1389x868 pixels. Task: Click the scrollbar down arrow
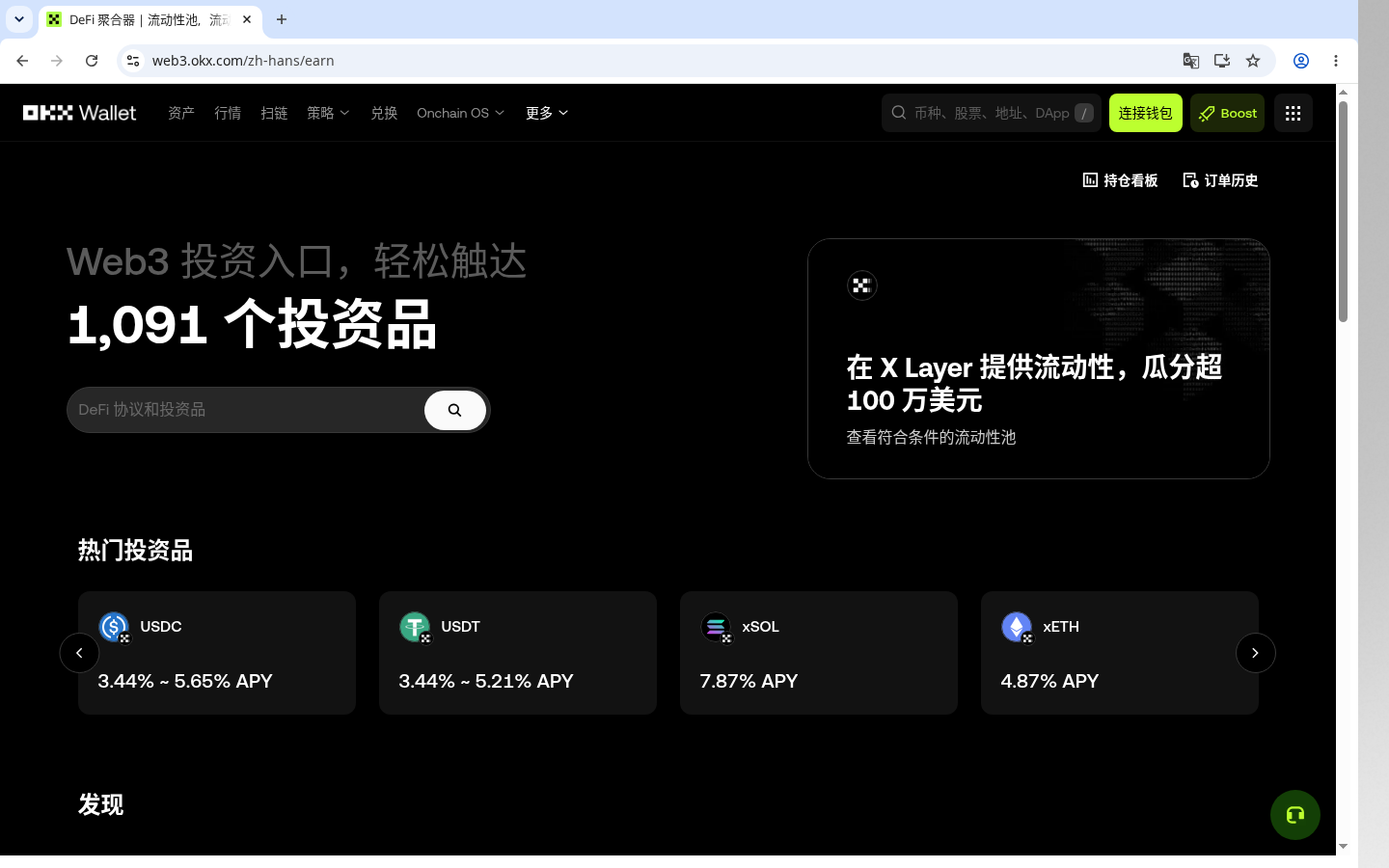point(1343,847)
